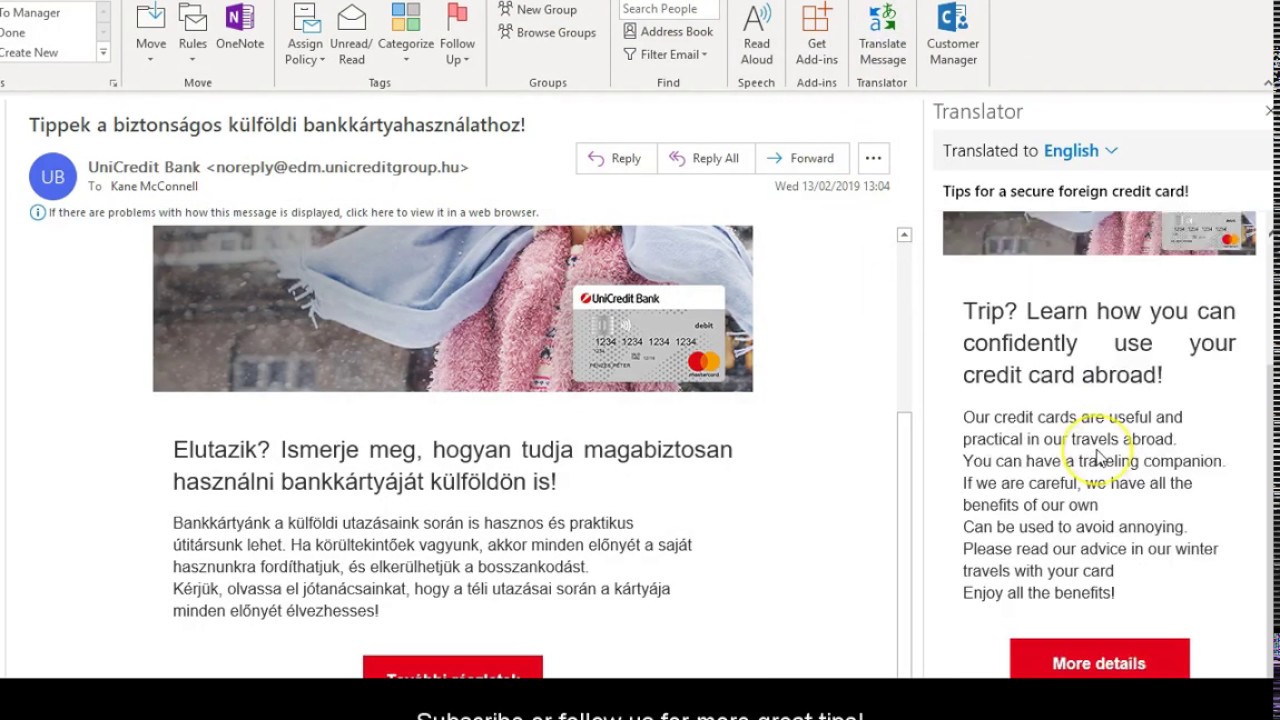Screen dimensions: 1280x720
Task: Open Browse Groups
Action: (546, 32)
